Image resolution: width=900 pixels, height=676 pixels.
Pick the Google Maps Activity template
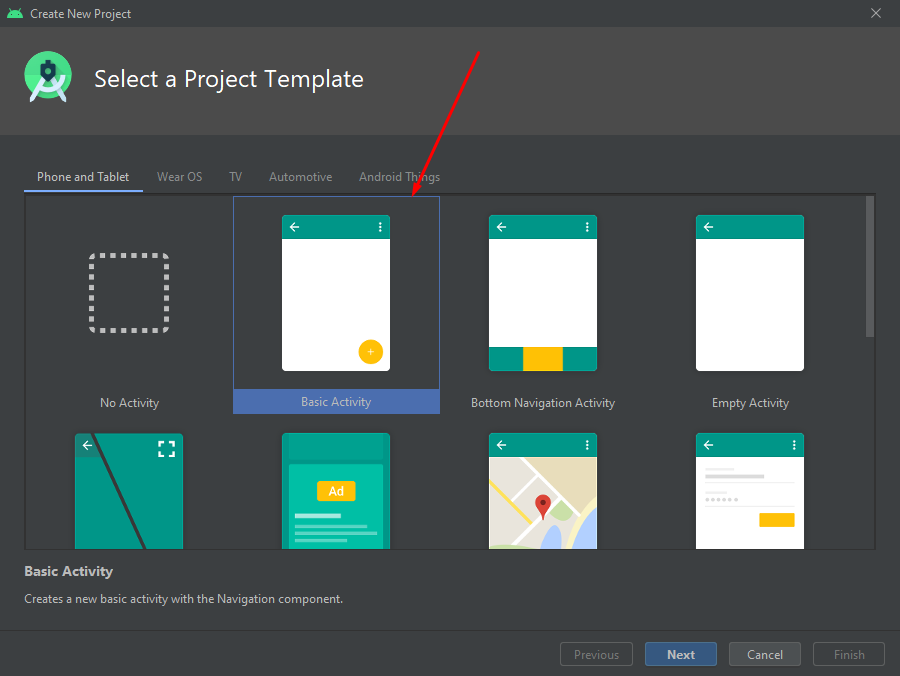[x=543, y=490]
